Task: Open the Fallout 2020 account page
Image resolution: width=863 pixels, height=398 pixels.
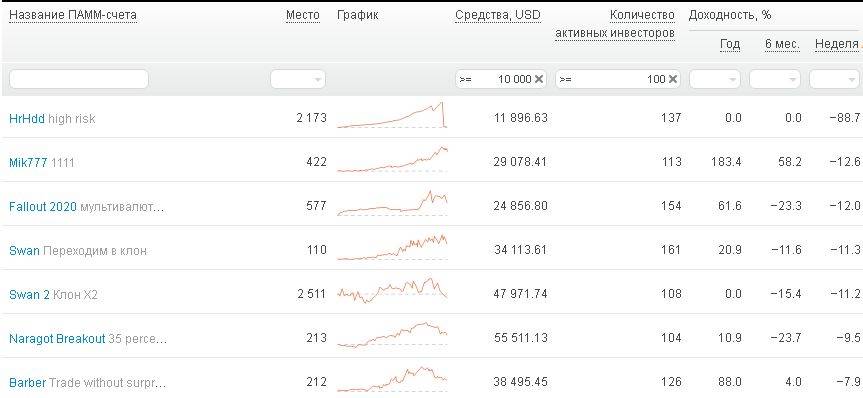Action: coord(43,207)
